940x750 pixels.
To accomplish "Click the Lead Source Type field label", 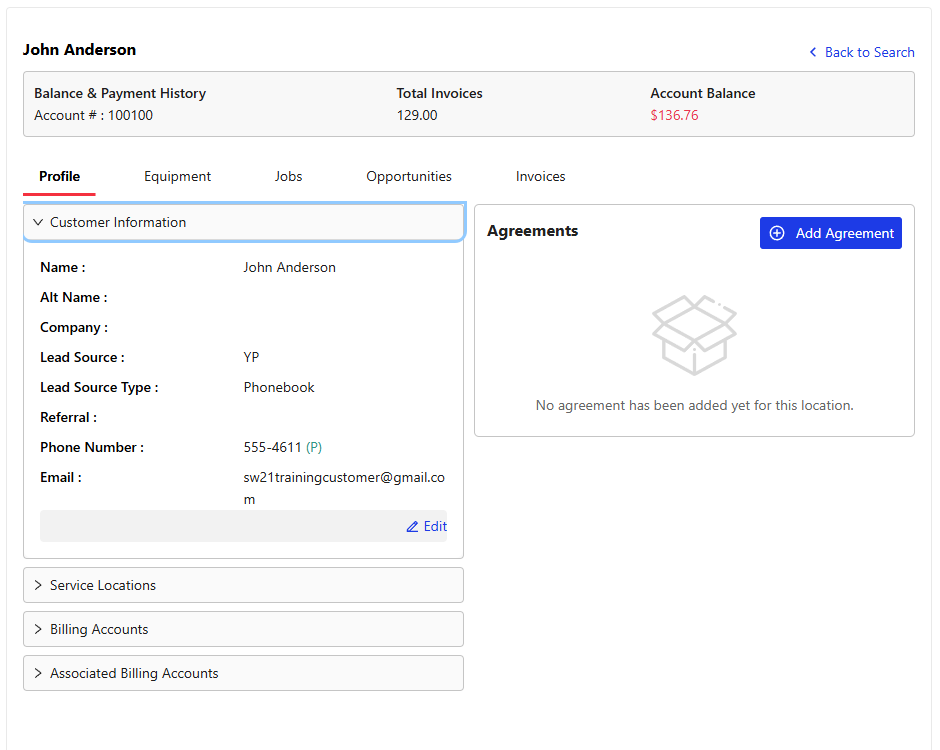I will [x=100, y=387].
